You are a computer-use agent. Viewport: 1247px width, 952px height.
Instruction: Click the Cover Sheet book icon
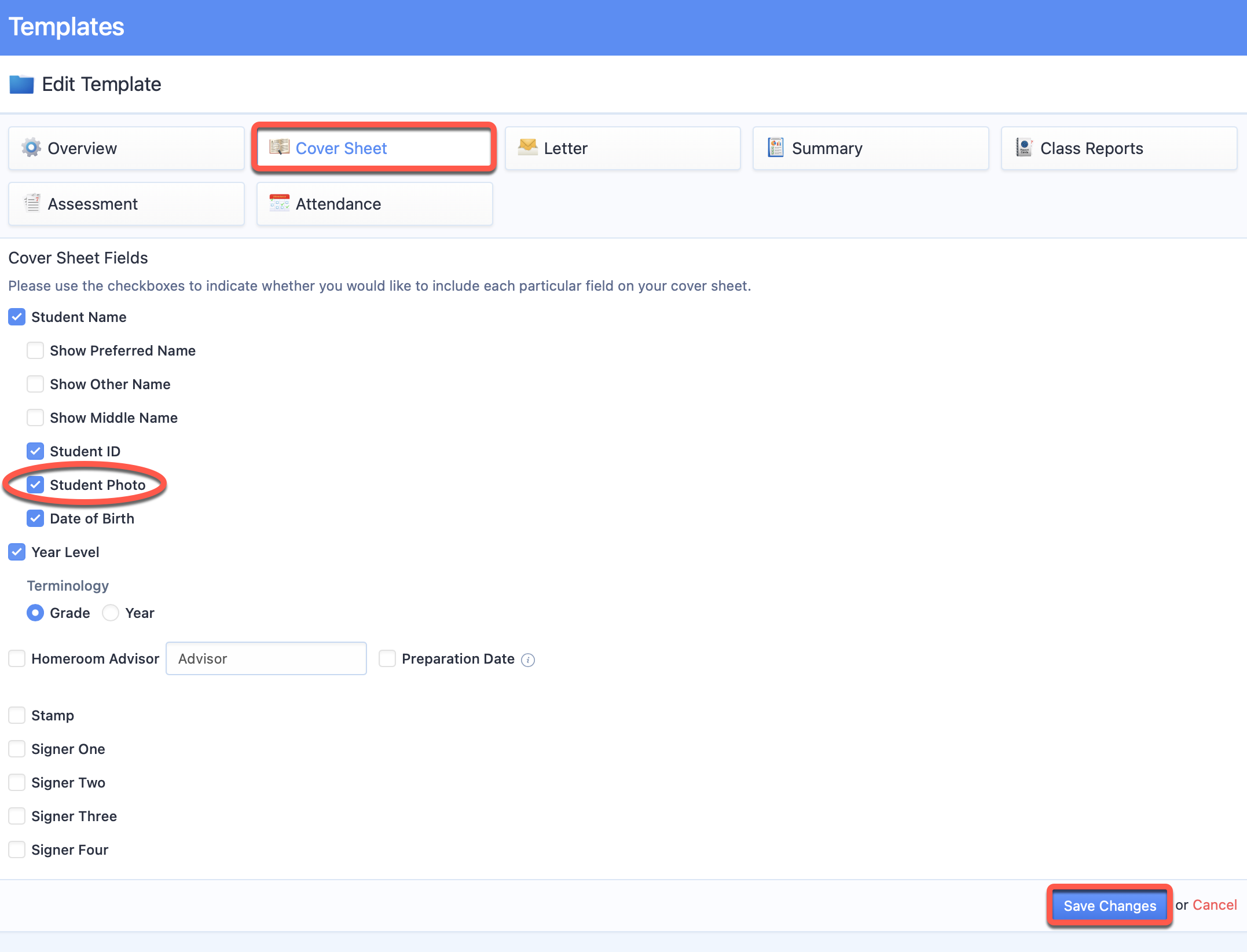(x=280, y=147)
